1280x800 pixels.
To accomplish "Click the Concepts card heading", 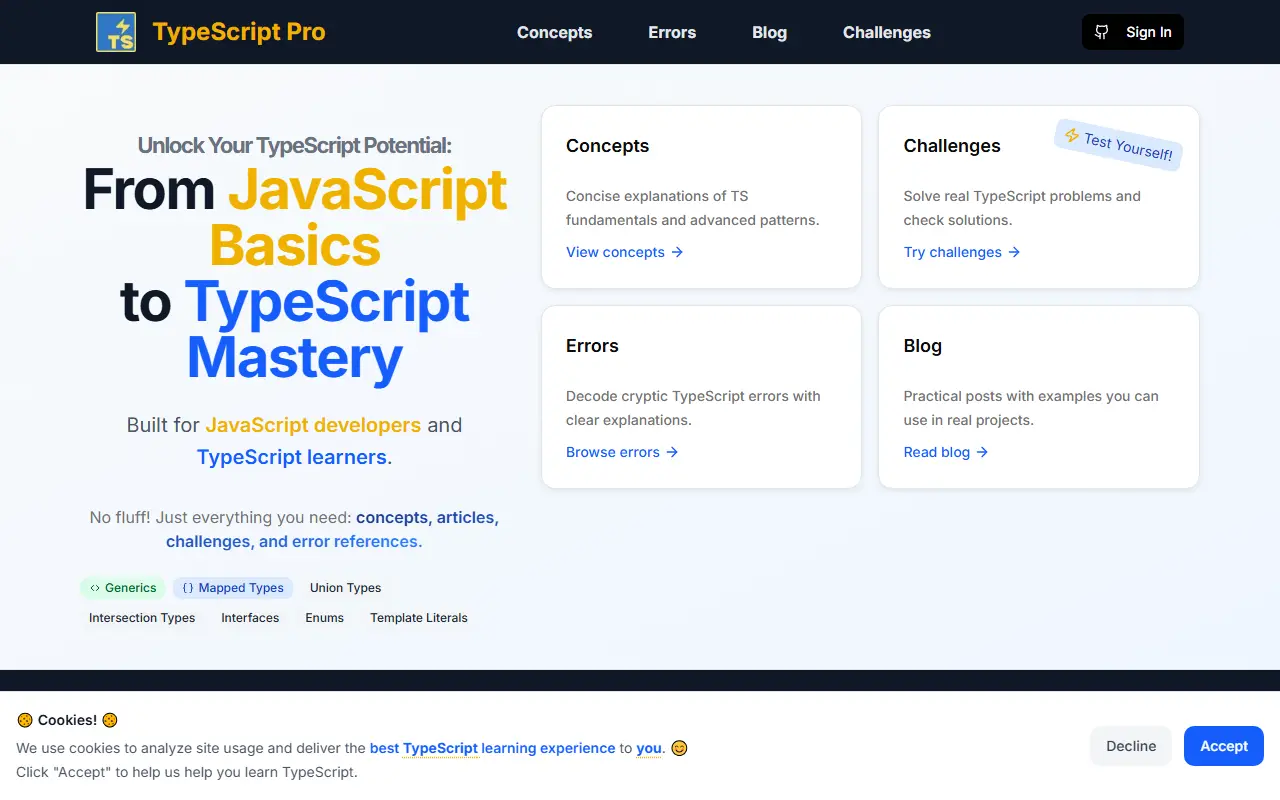I will coord(607,146).
